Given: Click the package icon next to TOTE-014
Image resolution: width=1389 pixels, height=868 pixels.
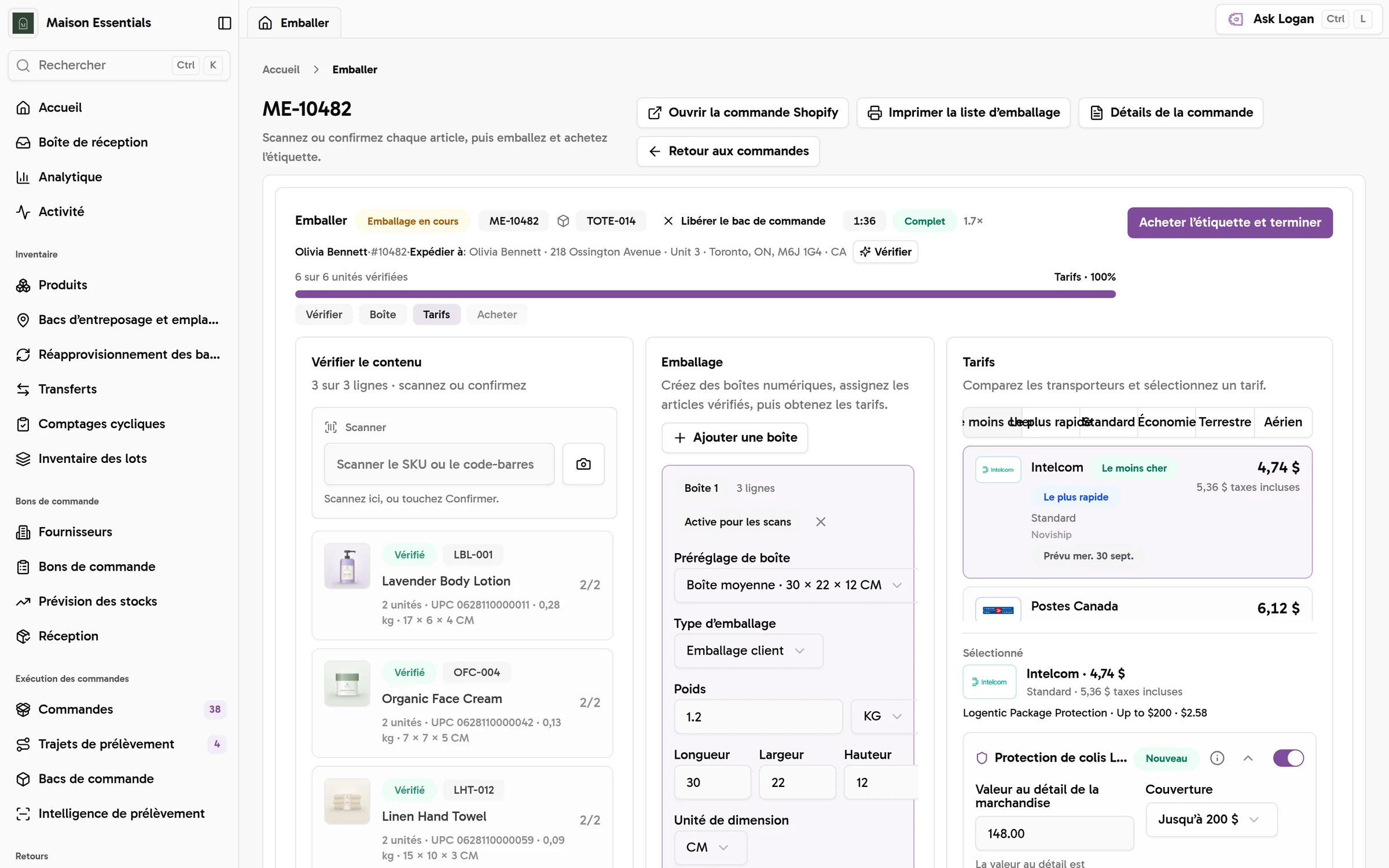Looking at the screenshot, I should (563, 221).
